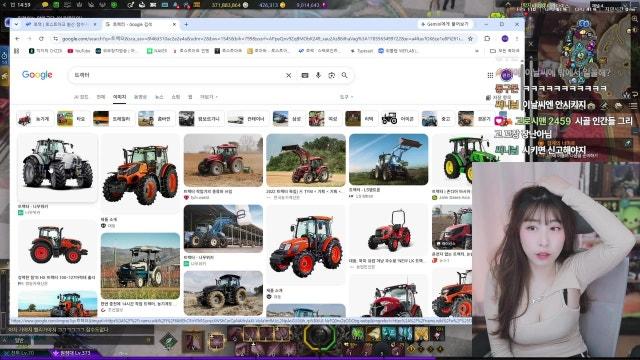Open the 도구 tools dropdown
This screenshot has height=360, width=640.
pos(346,97)
